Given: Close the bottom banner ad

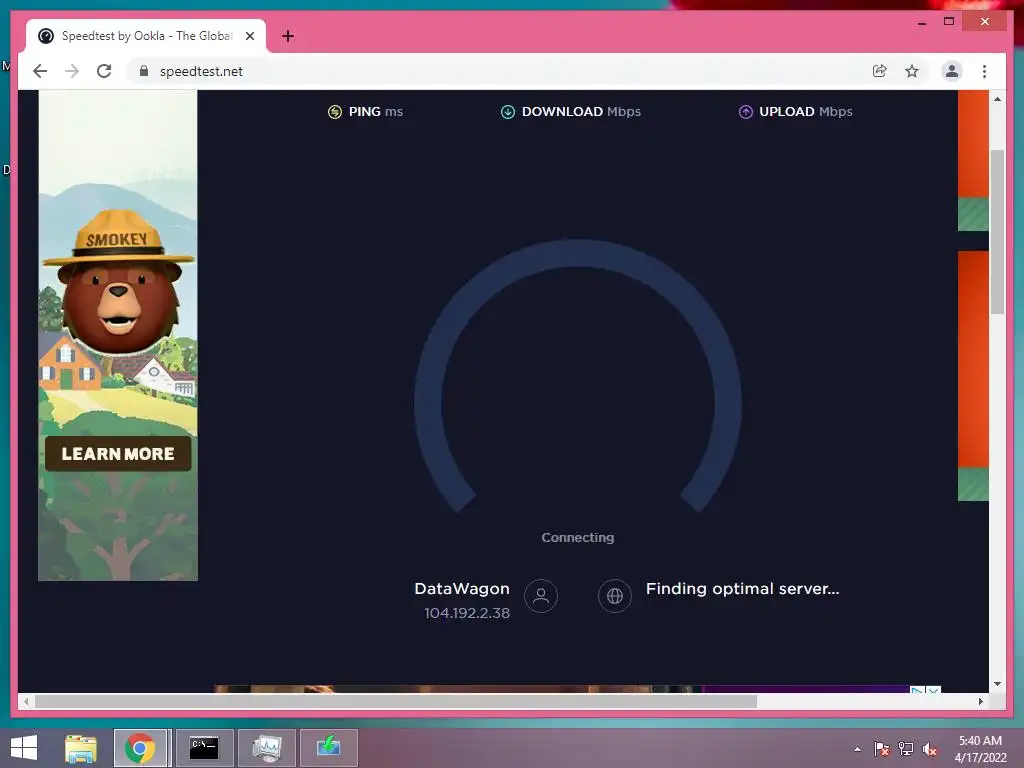Looking at the screenshot, I should [933, 690].
